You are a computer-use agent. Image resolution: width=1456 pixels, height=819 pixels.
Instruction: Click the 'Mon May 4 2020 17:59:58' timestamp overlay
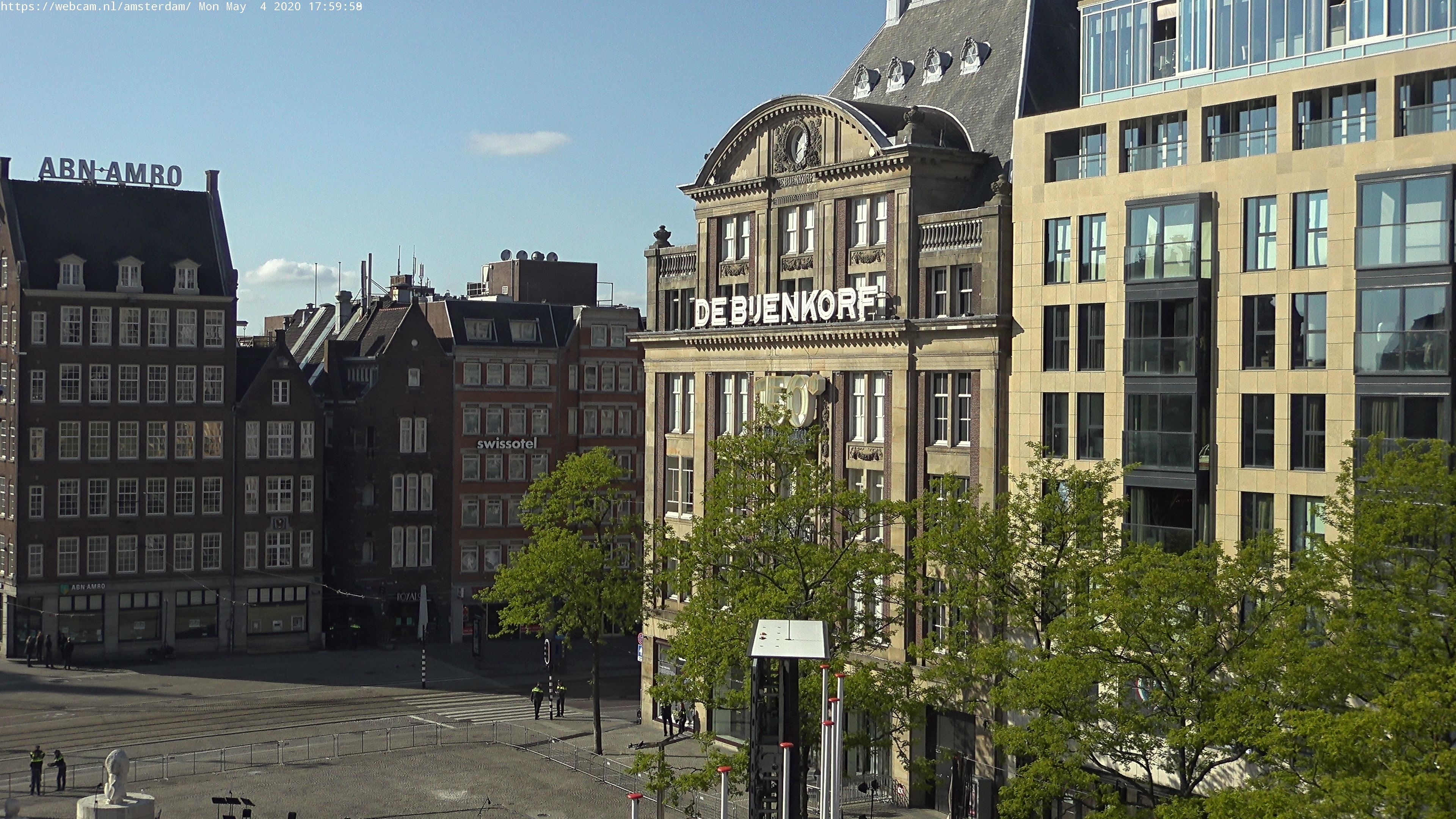[x=280, y=7]
